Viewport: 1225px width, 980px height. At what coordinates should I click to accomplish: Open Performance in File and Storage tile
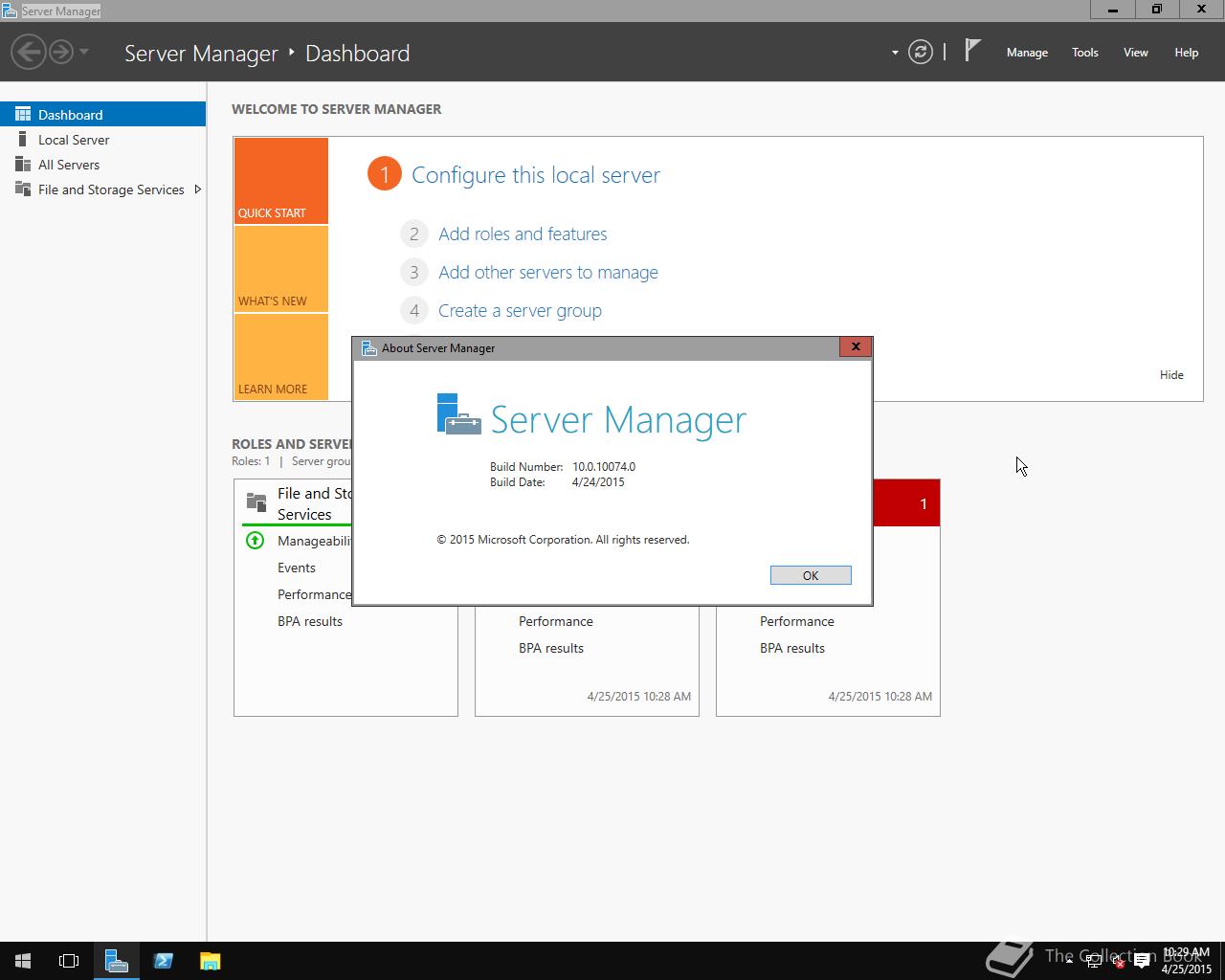coord(314,594)
